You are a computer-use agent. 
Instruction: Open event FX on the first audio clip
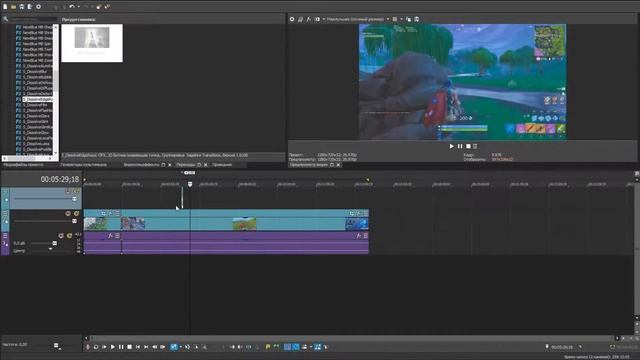[x=110, y=236]
